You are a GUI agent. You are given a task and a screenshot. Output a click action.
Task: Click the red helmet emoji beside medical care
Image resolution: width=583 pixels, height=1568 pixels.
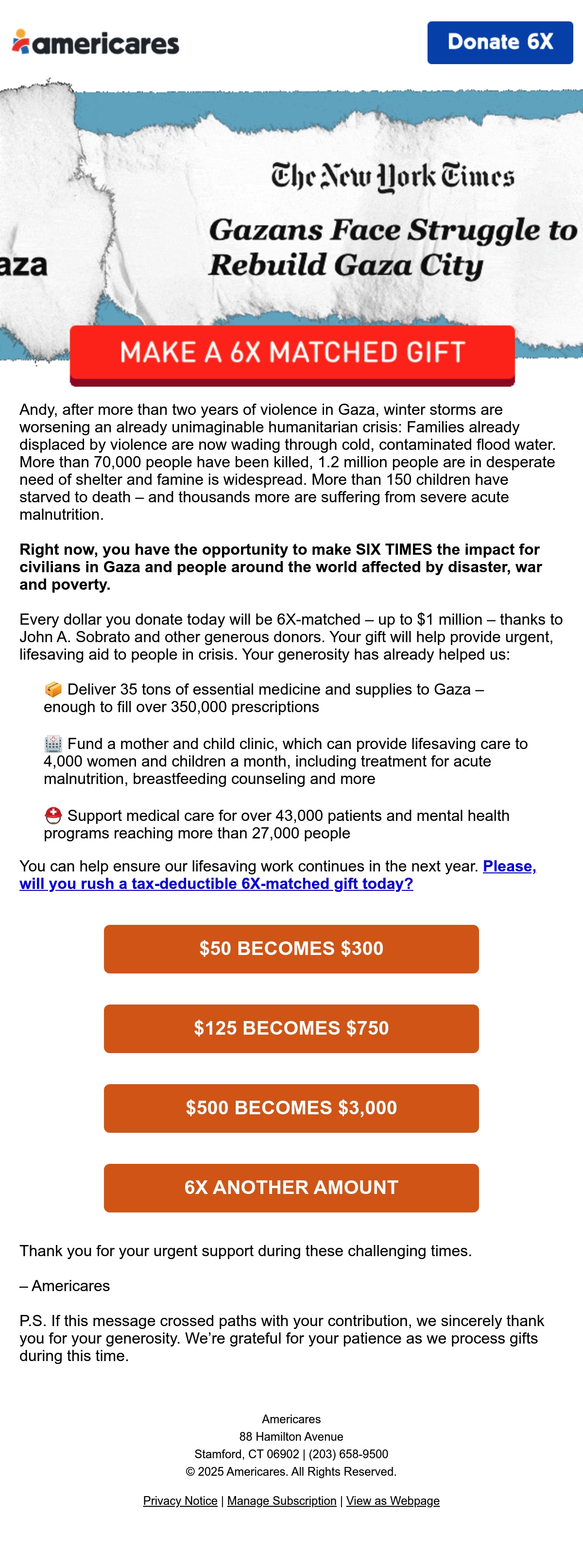pyautogui.click(x=53, y=815)
